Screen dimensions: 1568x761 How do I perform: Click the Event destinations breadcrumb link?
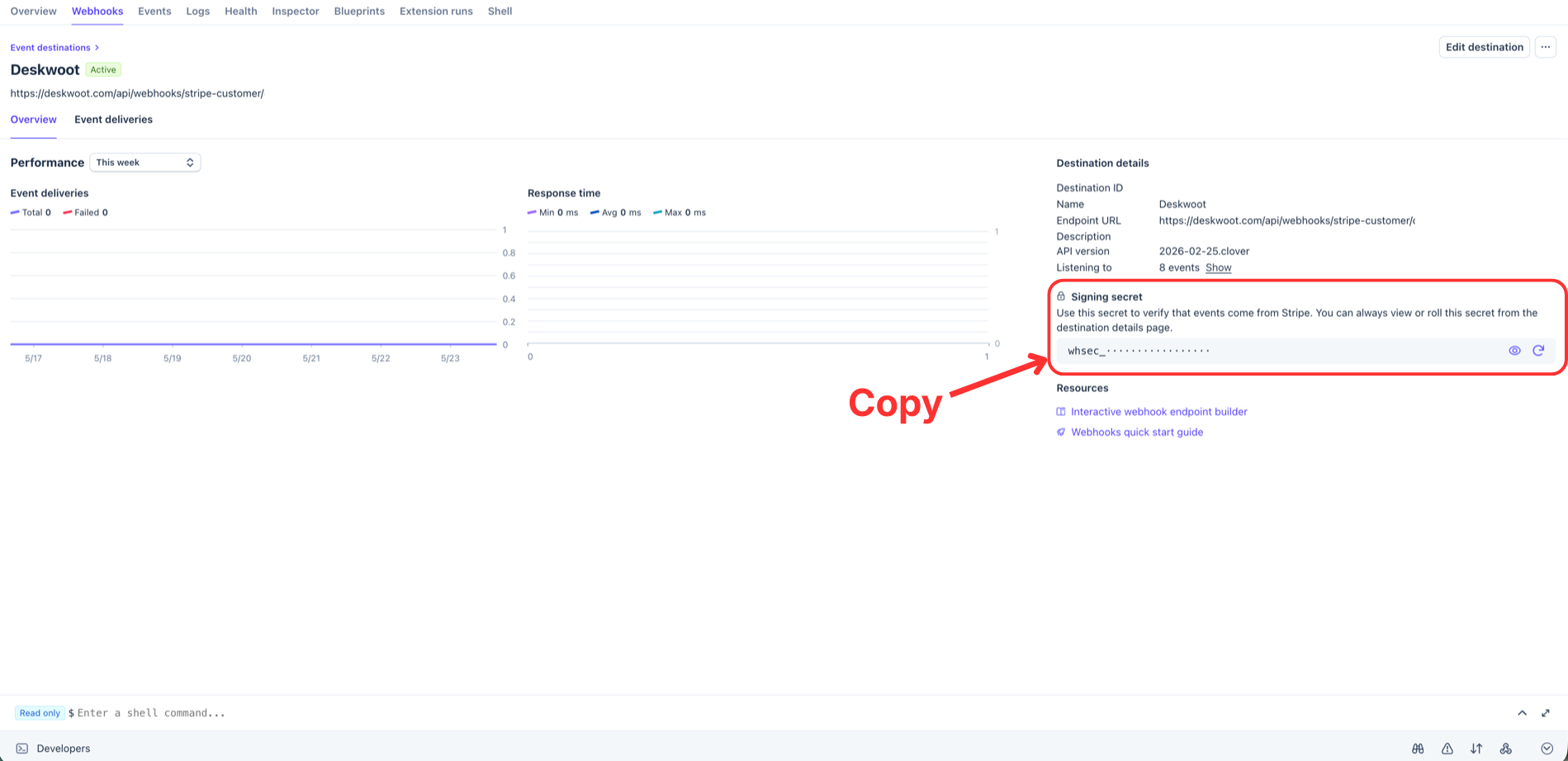(x=50, y=48)
